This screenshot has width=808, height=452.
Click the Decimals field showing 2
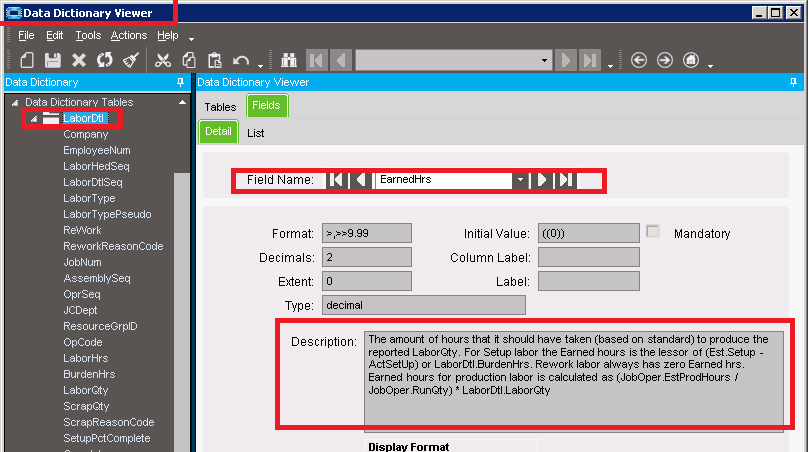(367, 257)
